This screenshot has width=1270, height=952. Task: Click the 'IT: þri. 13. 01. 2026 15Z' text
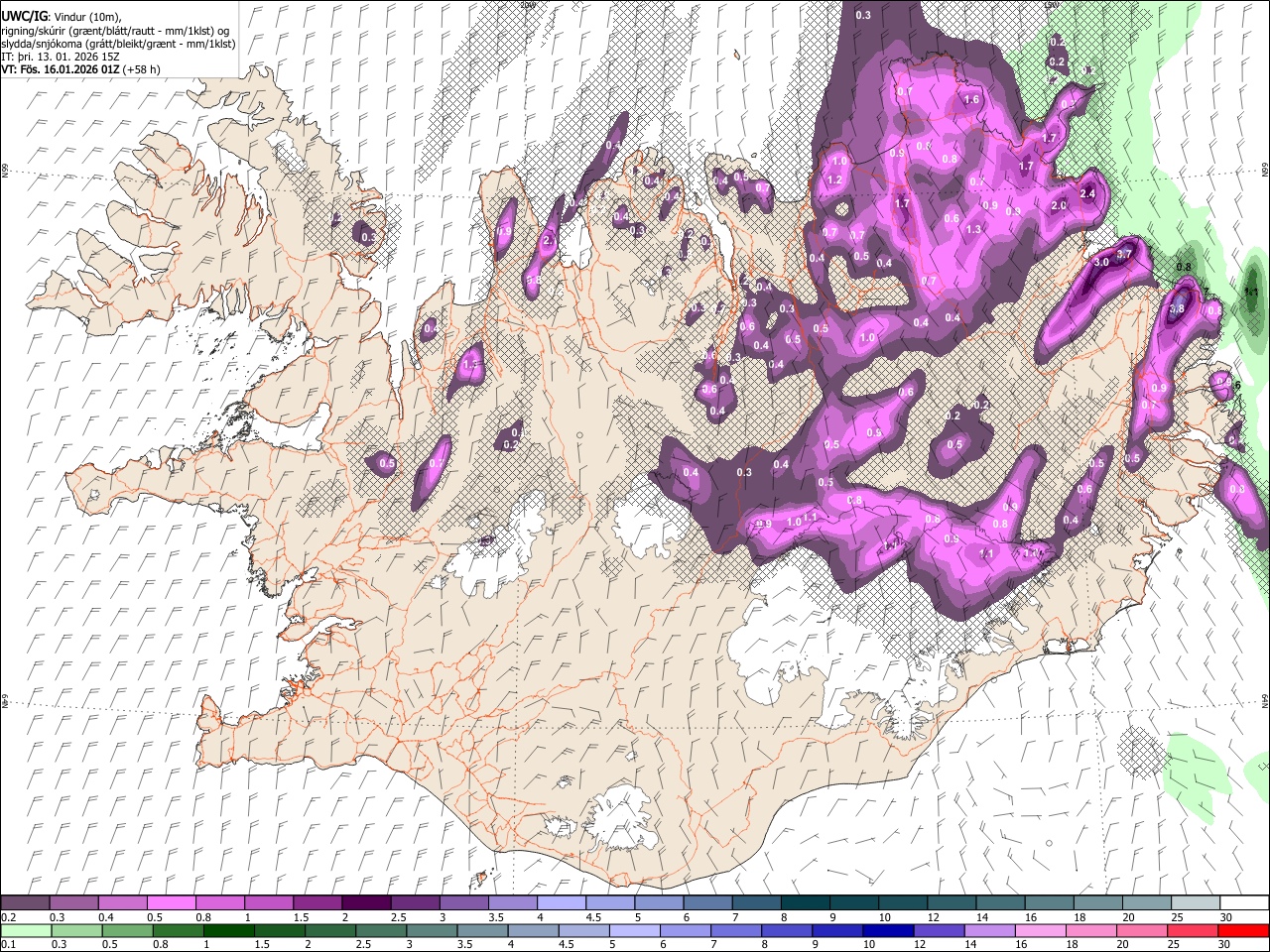[x=61, y=57]
